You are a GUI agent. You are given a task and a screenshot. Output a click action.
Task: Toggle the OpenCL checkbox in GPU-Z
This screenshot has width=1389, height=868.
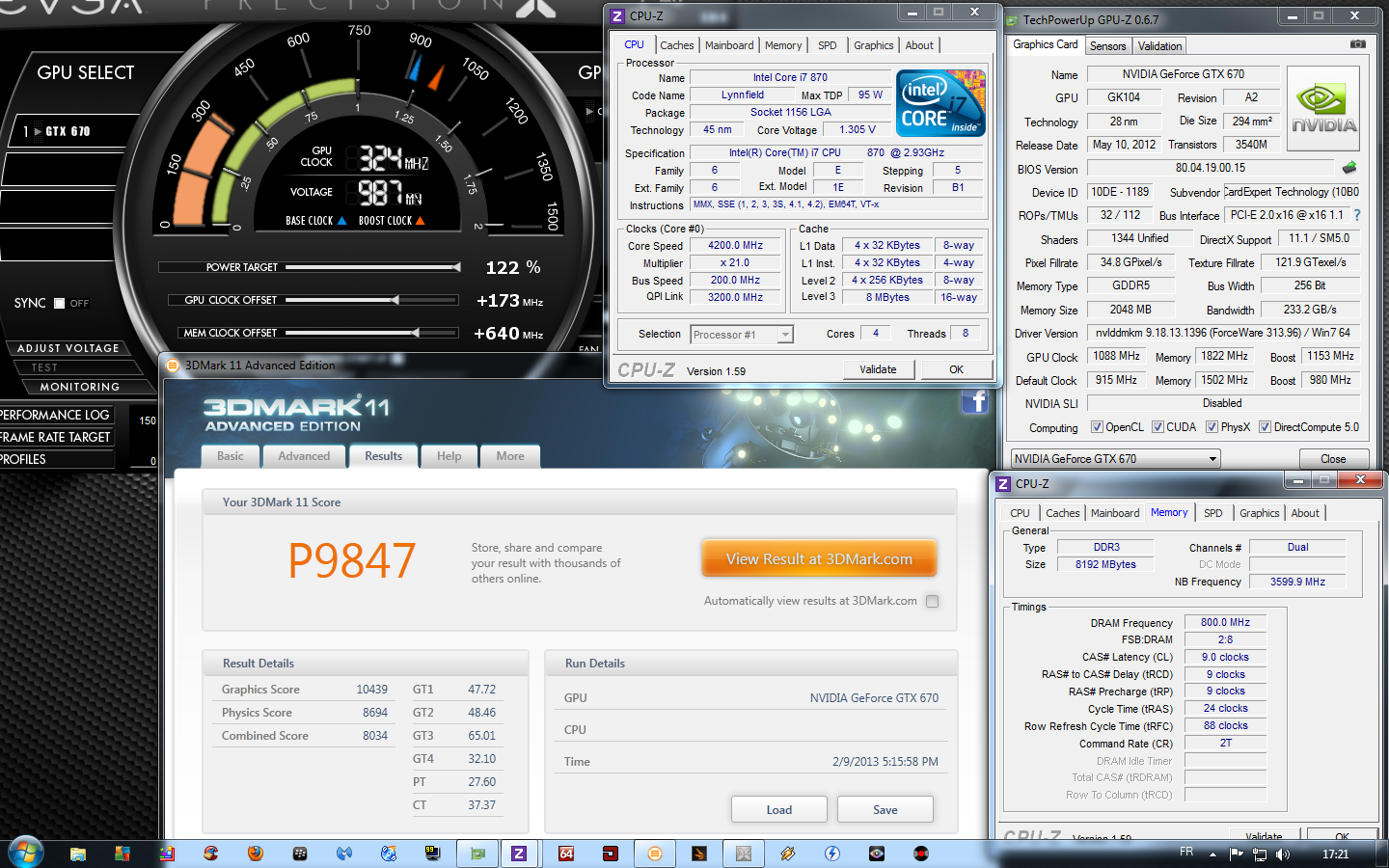point(1097,427)
